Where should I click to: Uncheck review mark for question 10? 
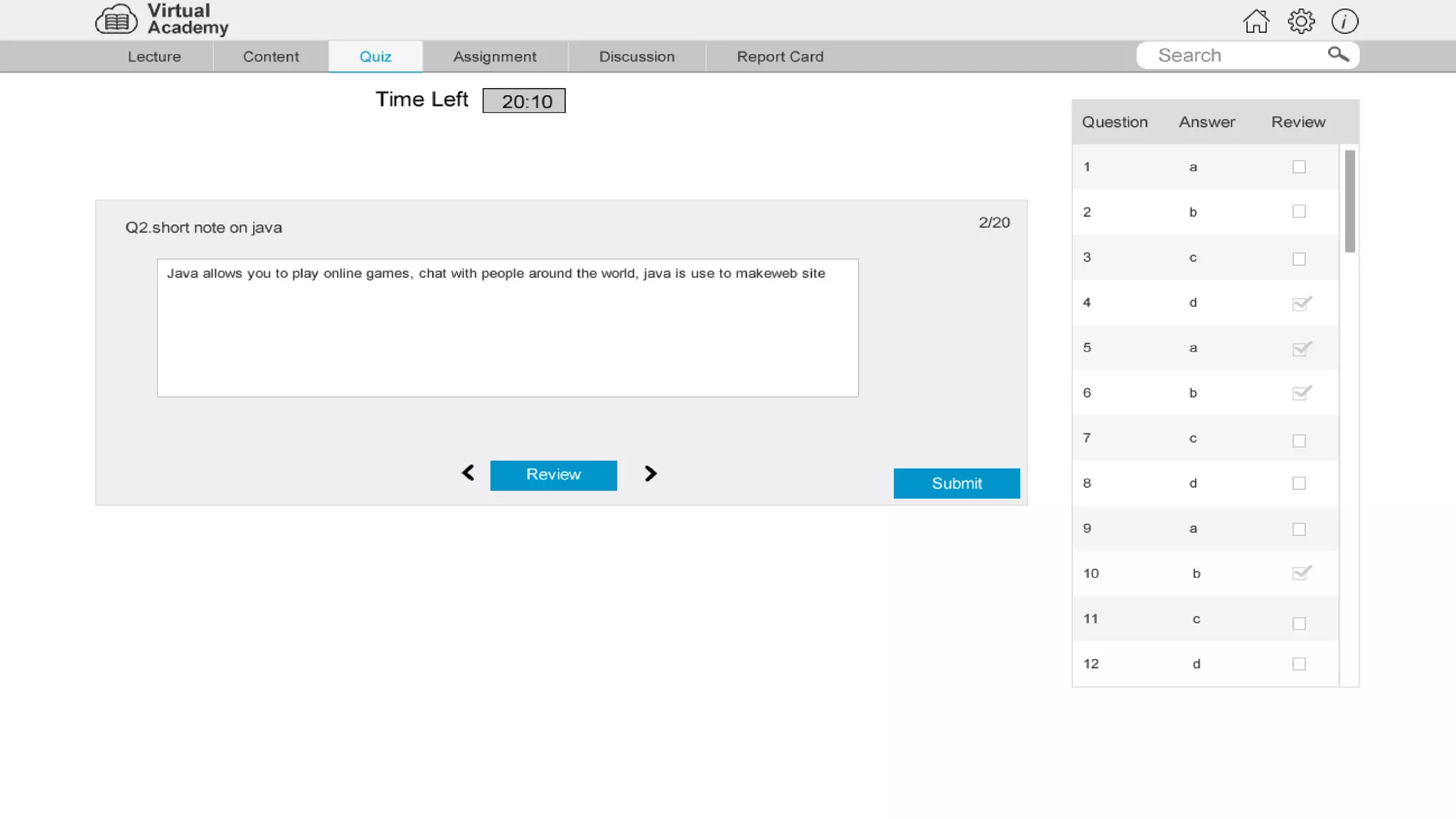pyautogui.click(x=1300, y=574)
